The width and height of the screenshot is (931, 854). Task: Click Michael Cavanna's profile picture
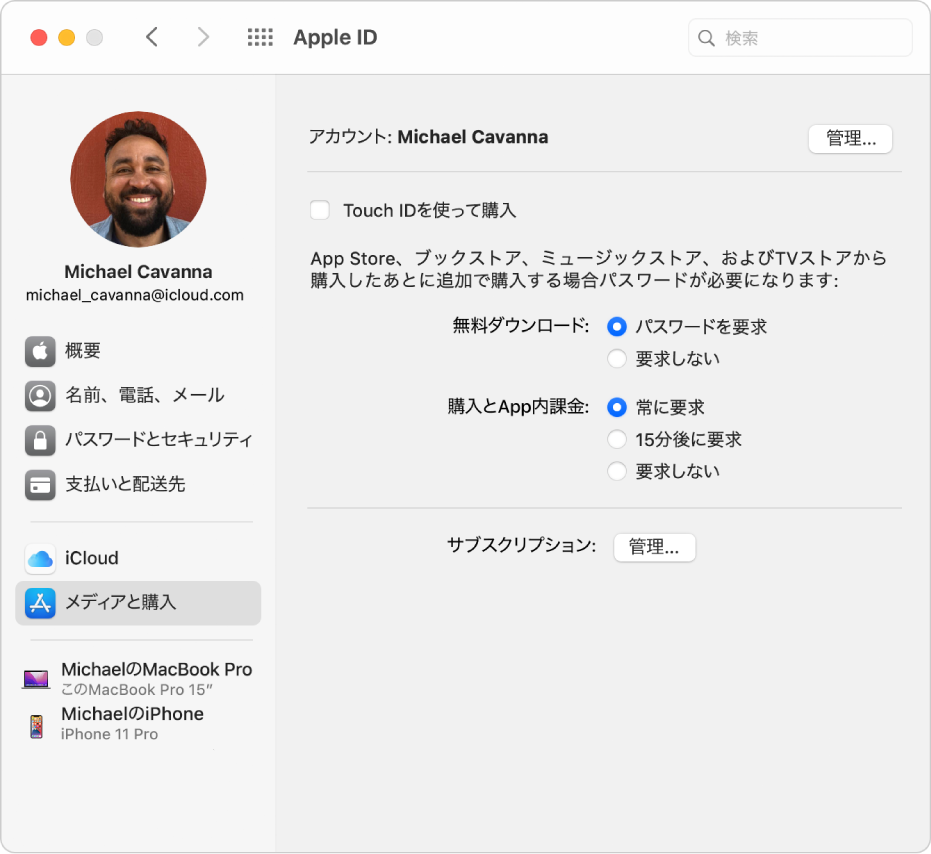(x=138, y=179)
